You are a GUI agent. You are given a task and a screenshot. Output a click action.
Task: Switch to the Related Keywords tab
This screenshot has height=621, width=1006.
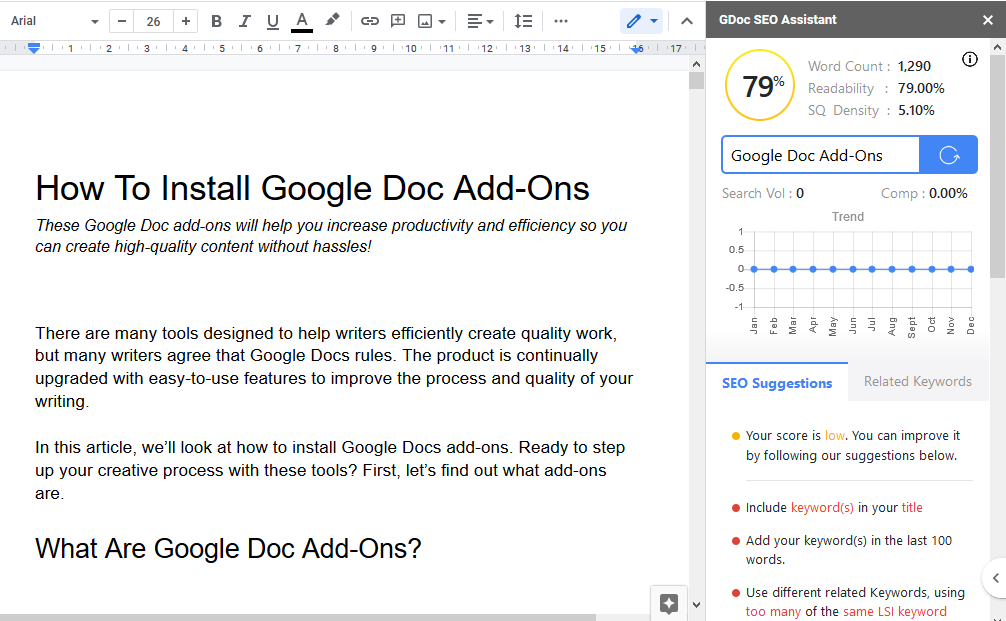point(917,381)
